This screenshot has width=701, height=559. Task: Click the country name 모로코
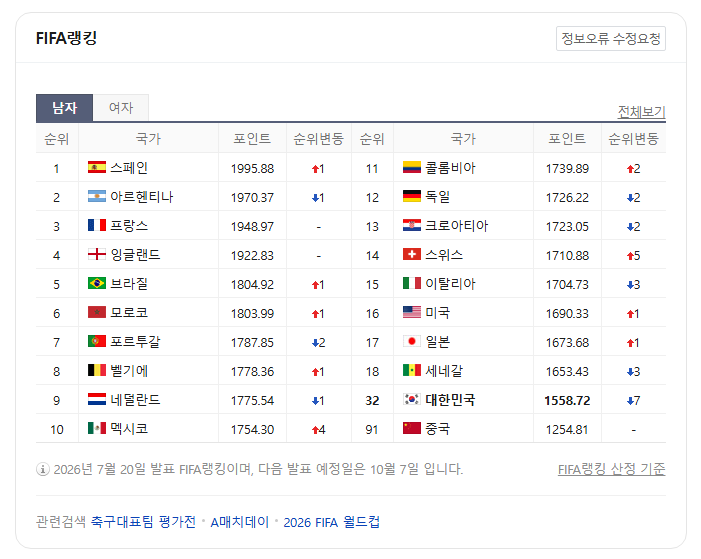point(129,313)
